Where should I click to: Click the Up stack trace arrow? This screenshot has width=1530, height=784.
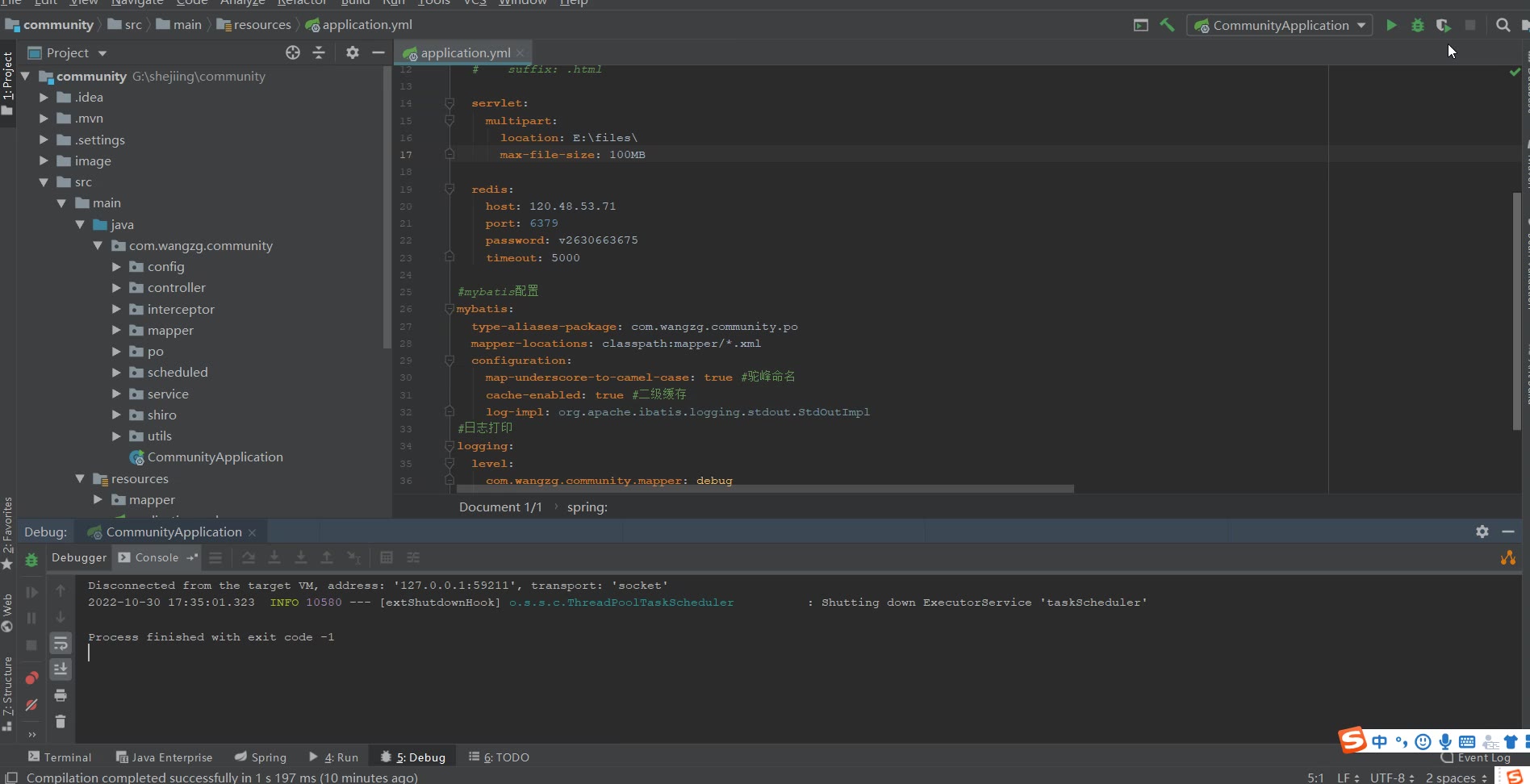click(x=61, y=591)
